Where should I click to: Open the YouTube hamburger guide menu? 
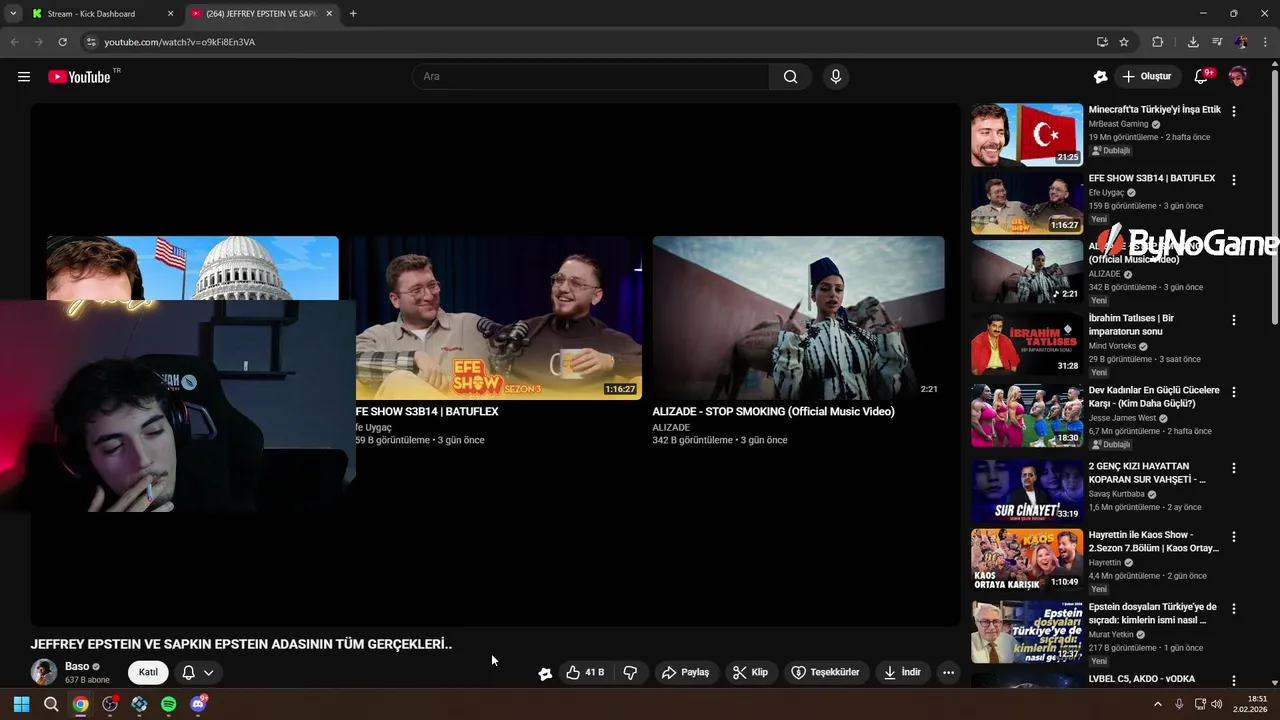coord(24,77)
